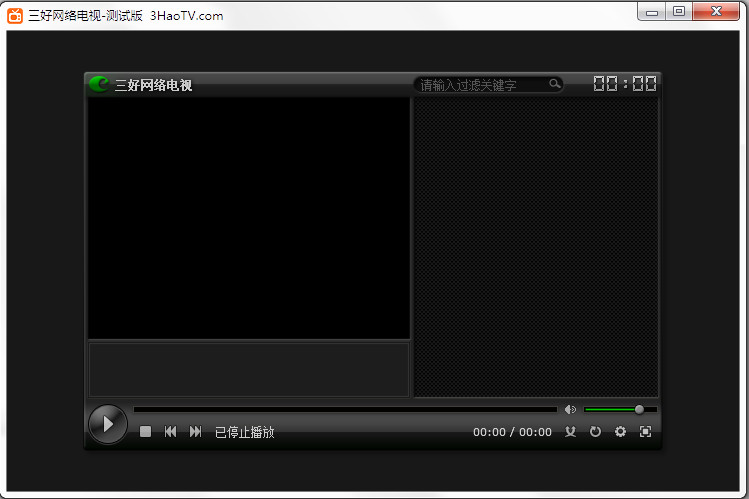This screenshot has width=749, height=499.
Task: Click the info panel below the video
Action: coord(248,369)
